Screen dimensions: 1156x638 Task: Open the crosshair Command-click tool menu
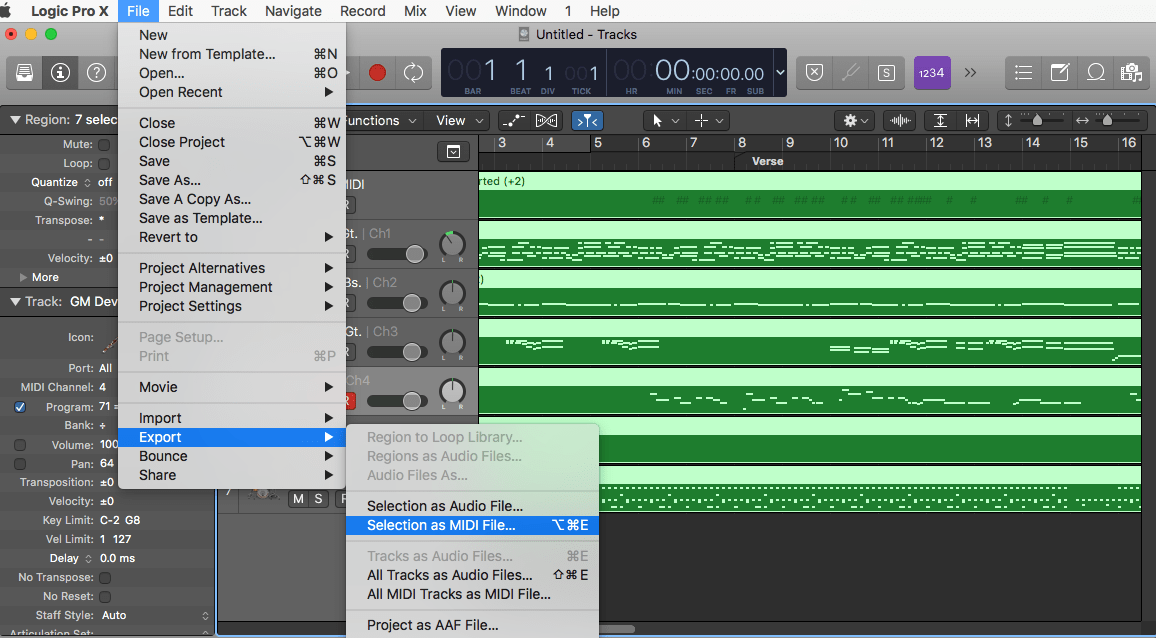point(708,120)
